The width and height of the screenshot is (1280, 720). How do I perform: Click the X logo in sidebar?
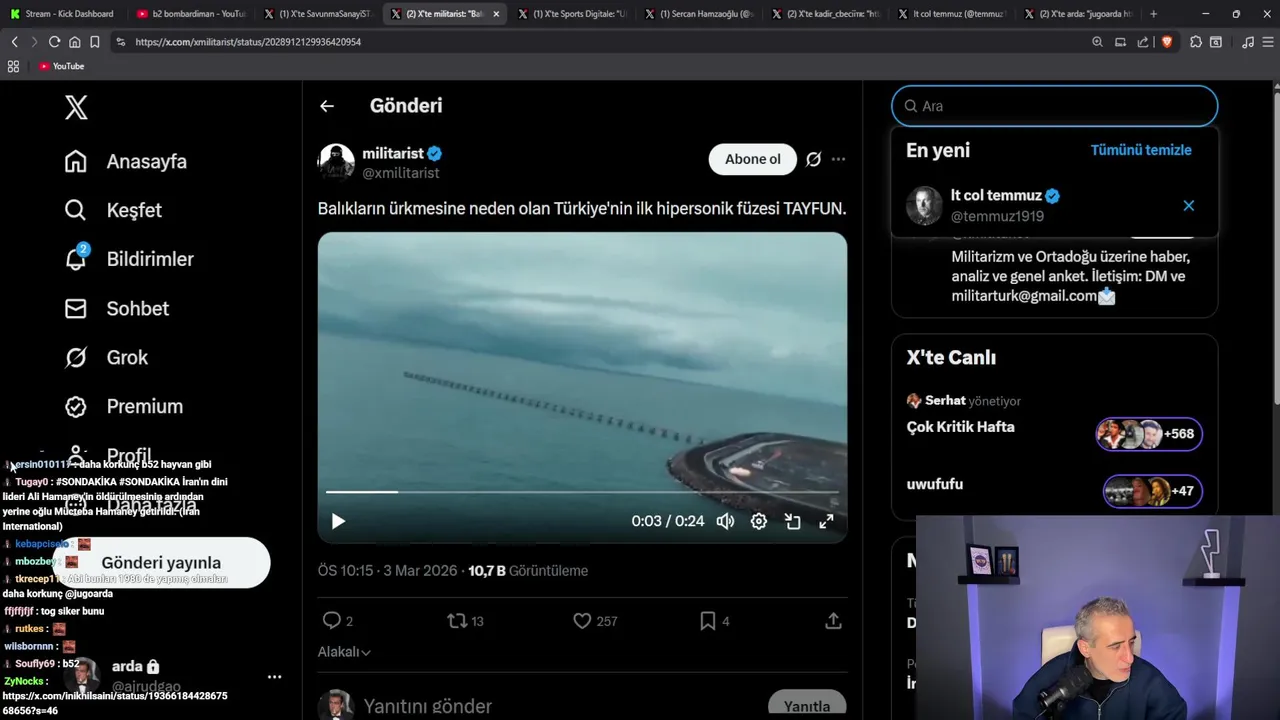click(x=76, y=107)
